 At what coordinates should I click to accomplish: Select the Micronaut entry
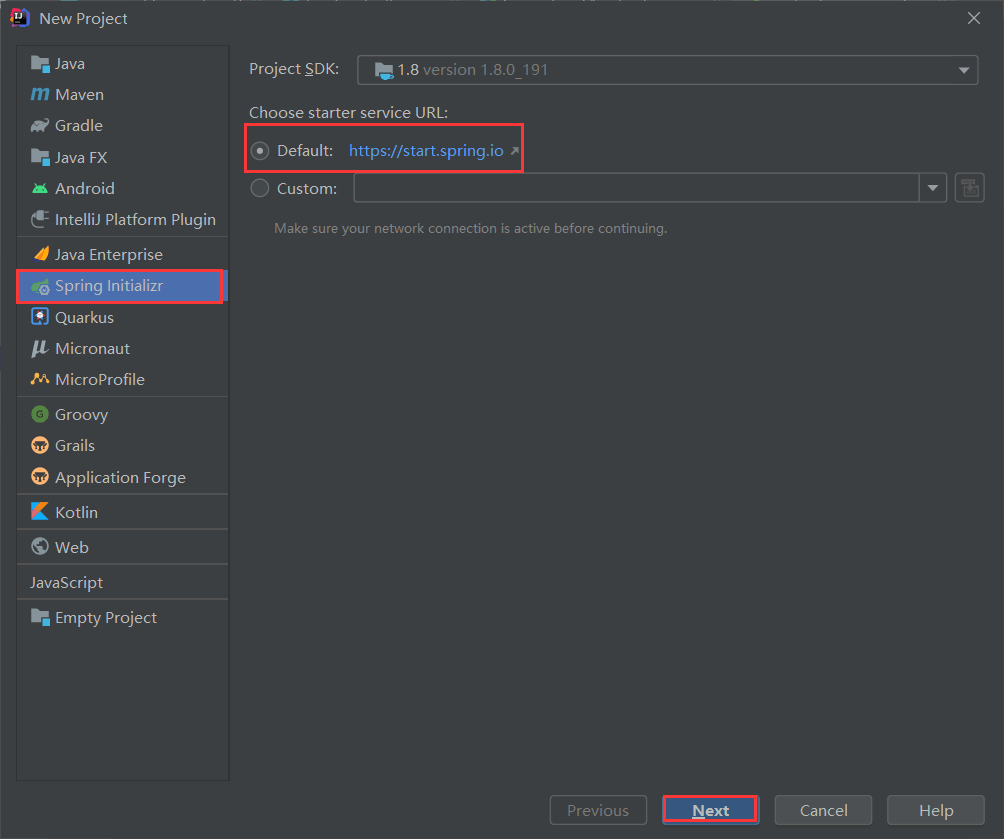[x=122, y=348]
